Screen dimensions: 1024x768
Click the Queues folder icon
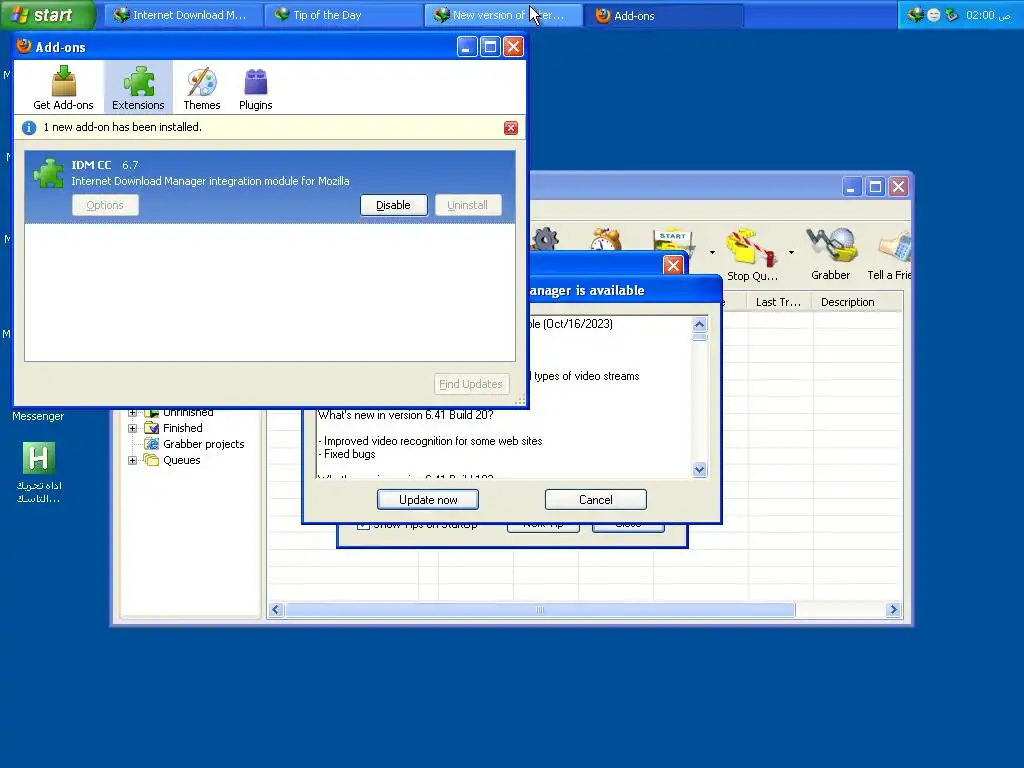tap(152, 460)
